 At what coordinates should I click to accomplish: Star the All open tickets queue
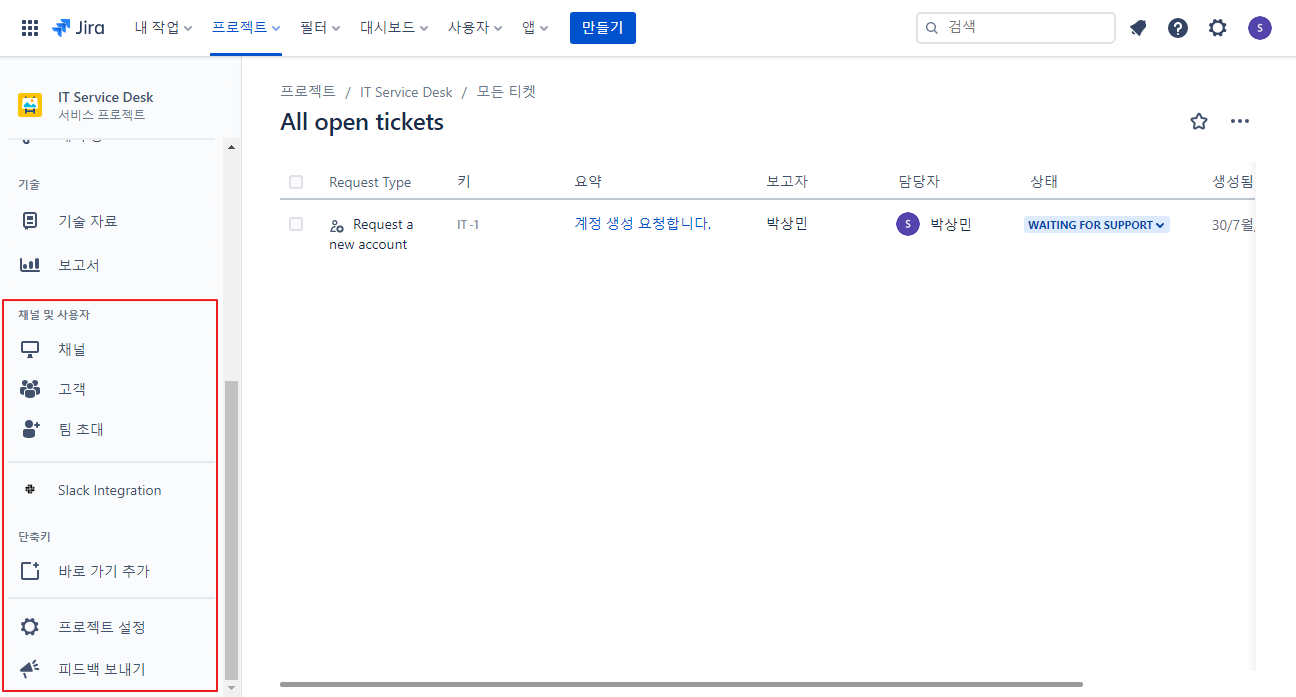click(1199, 122)
